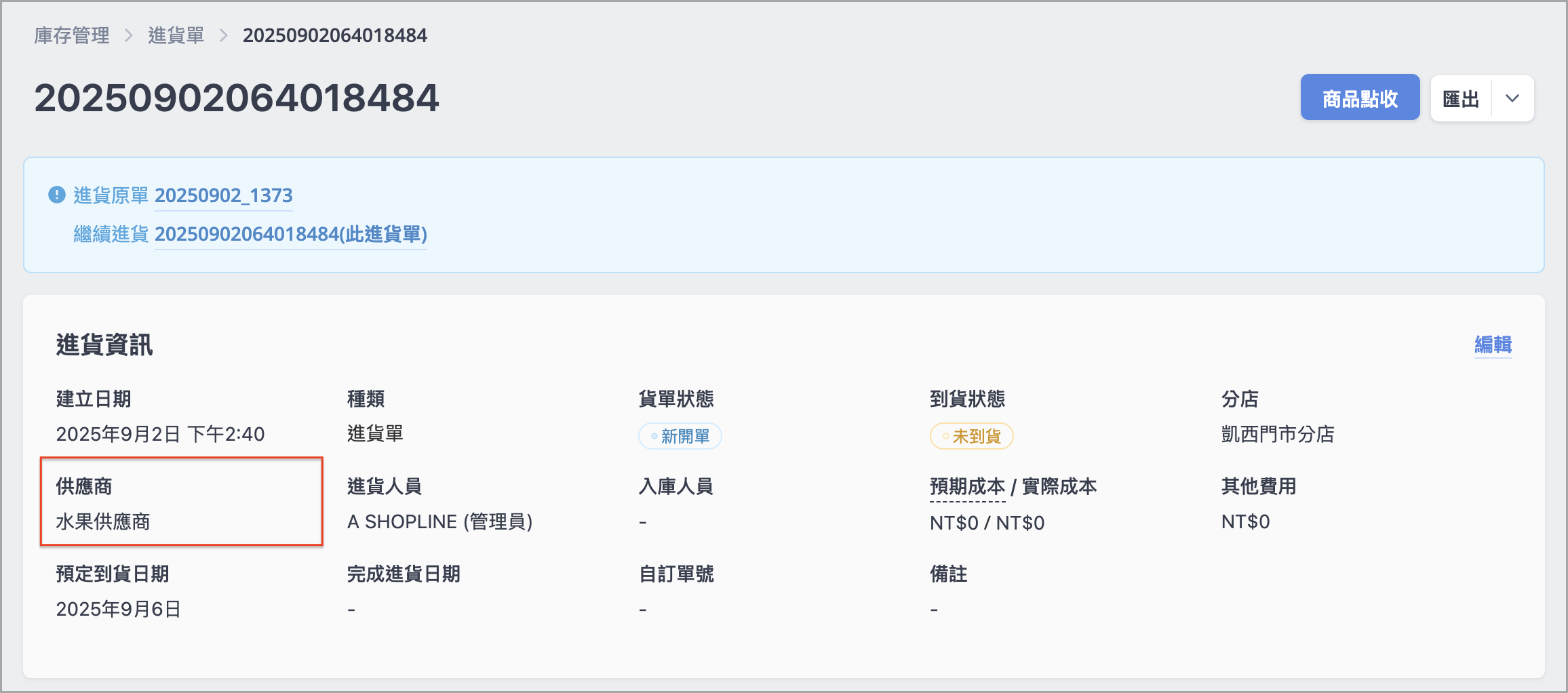Screen dimensions: 1568x693
Task: Go to 進貨單 breadcrumb
Action: tap(176, 35)
